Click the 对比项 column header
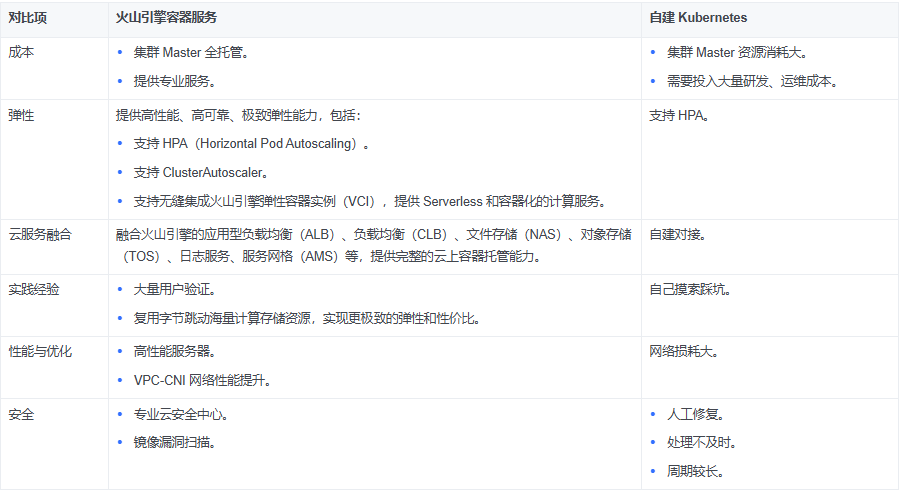 27,18
